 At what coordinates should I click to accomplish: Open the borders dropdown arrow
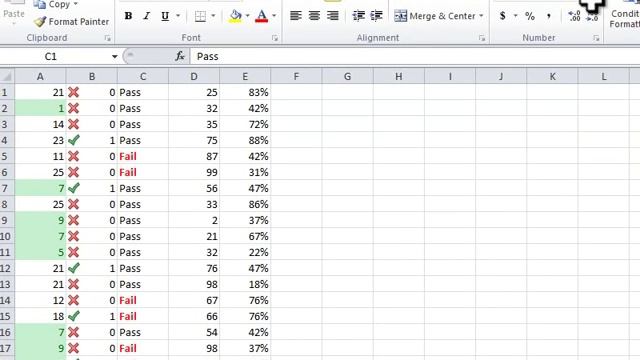point(213,16)
